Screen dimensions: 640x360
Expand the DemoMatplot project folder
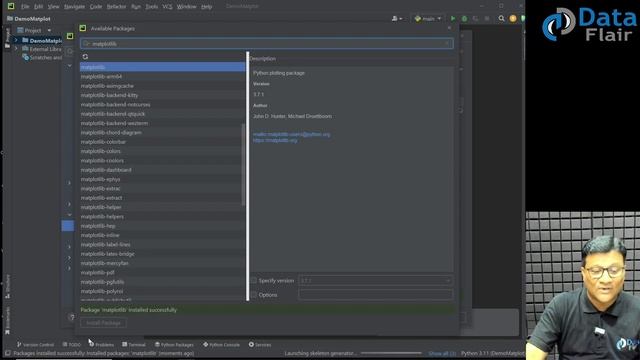point(16,40)
